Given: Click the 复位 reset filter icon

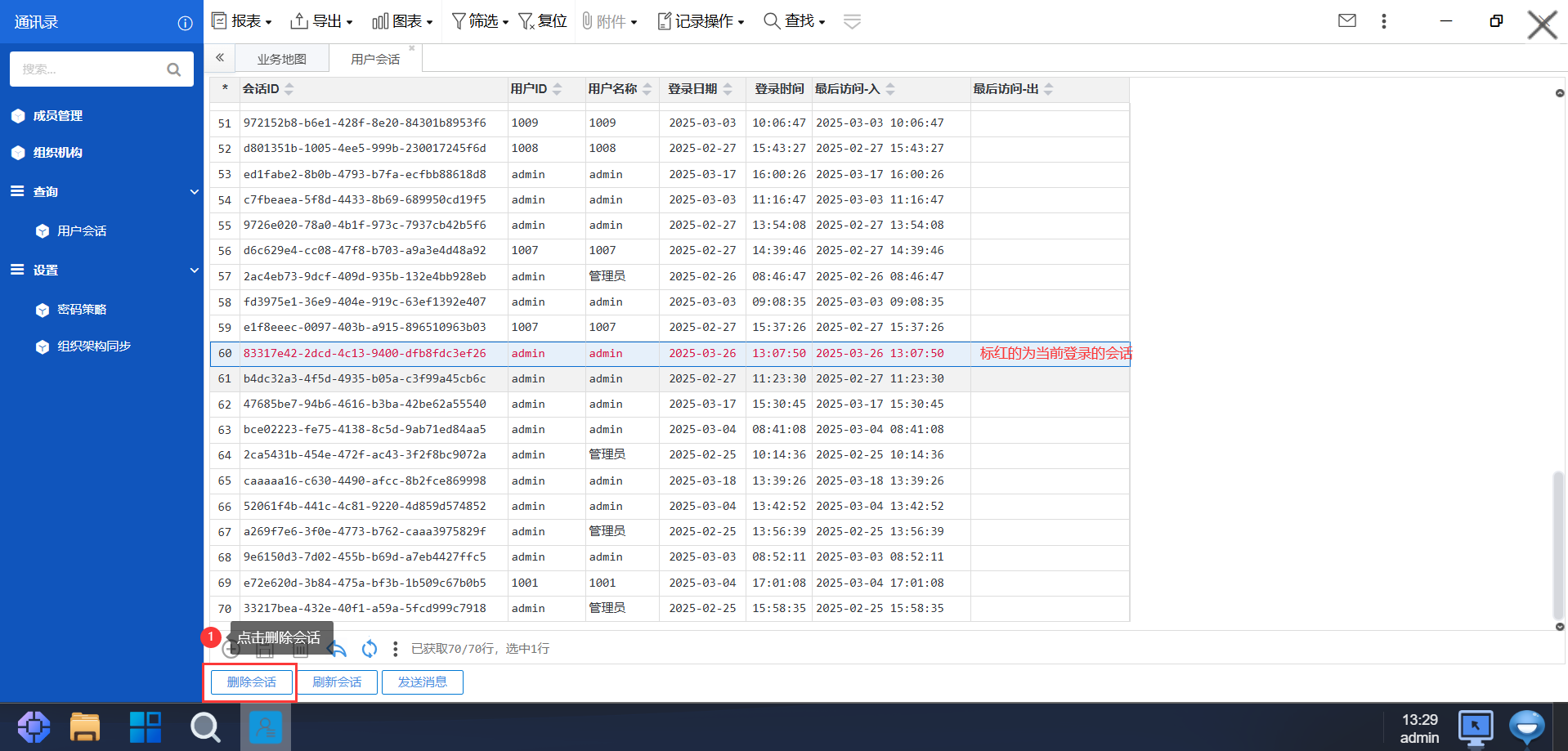Looking at the screenshot, I should tap(543, 21).
